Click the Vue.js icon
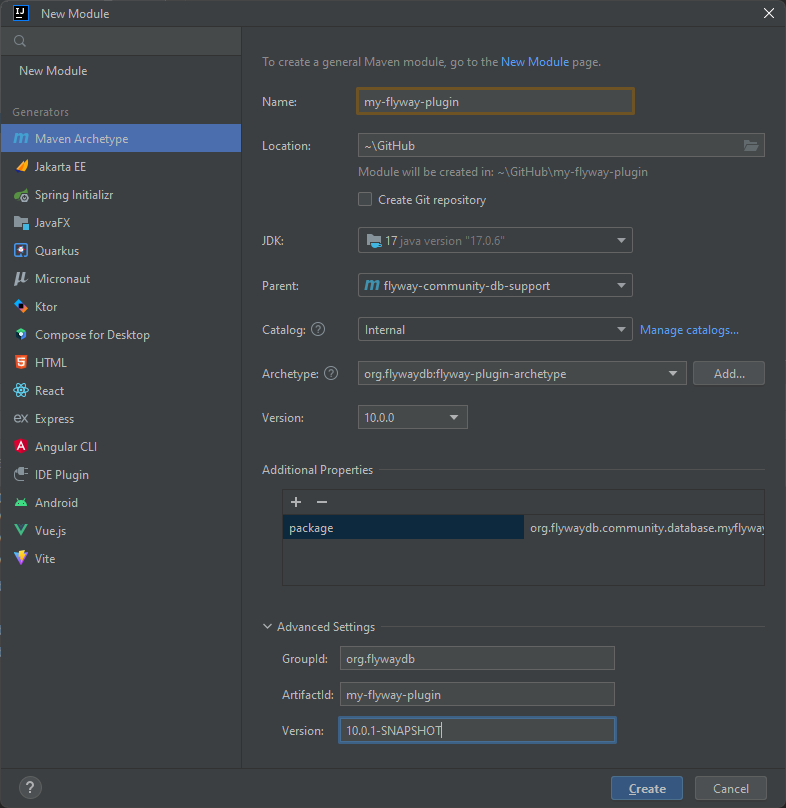Screen dimensions: 786x808 21,530
